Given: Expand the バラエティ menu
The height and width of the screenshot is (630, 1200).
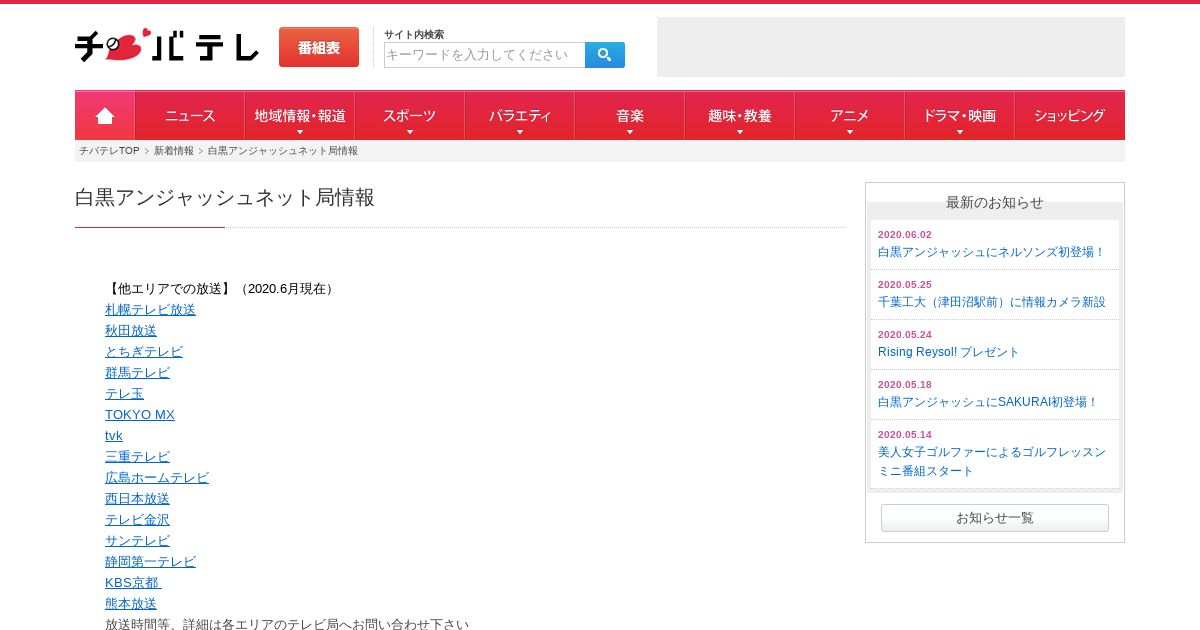Looking at the screenshot, I should click(x=520, y=116).
